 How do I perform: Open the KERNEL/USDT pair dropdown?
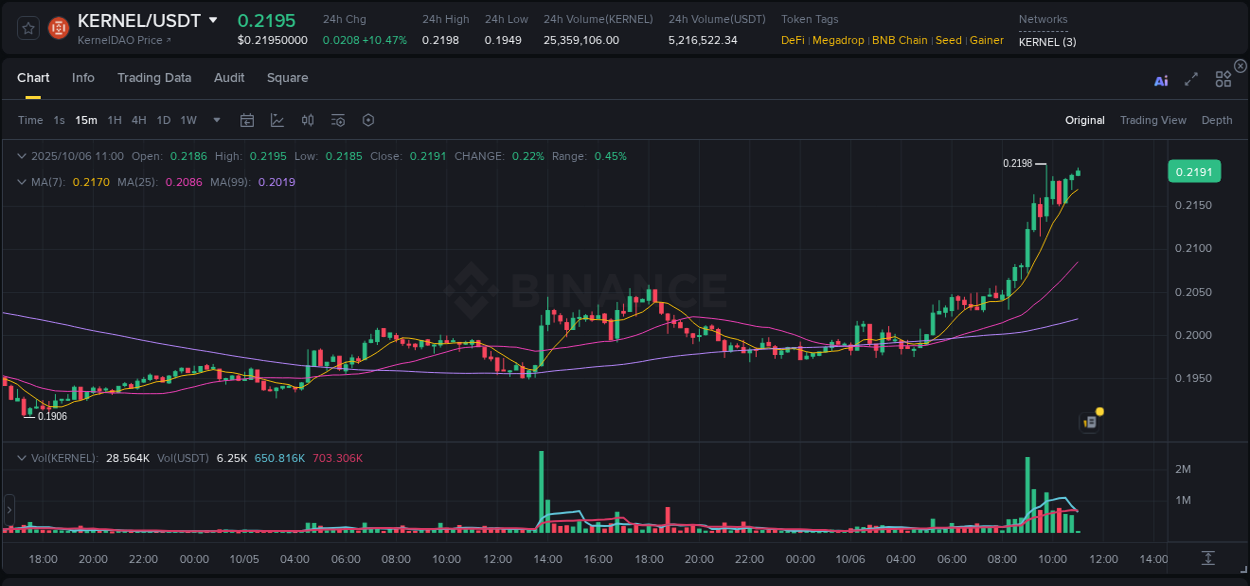pos(214,19)
